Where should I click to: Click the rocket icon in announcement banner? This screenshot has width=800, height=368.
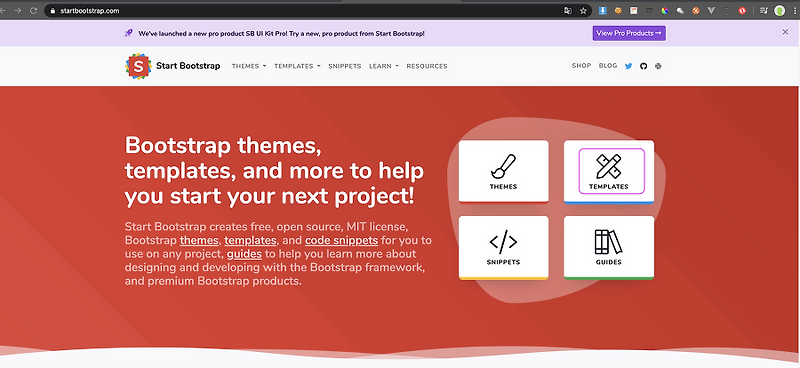pyautogui.click(x=129, y=33)
